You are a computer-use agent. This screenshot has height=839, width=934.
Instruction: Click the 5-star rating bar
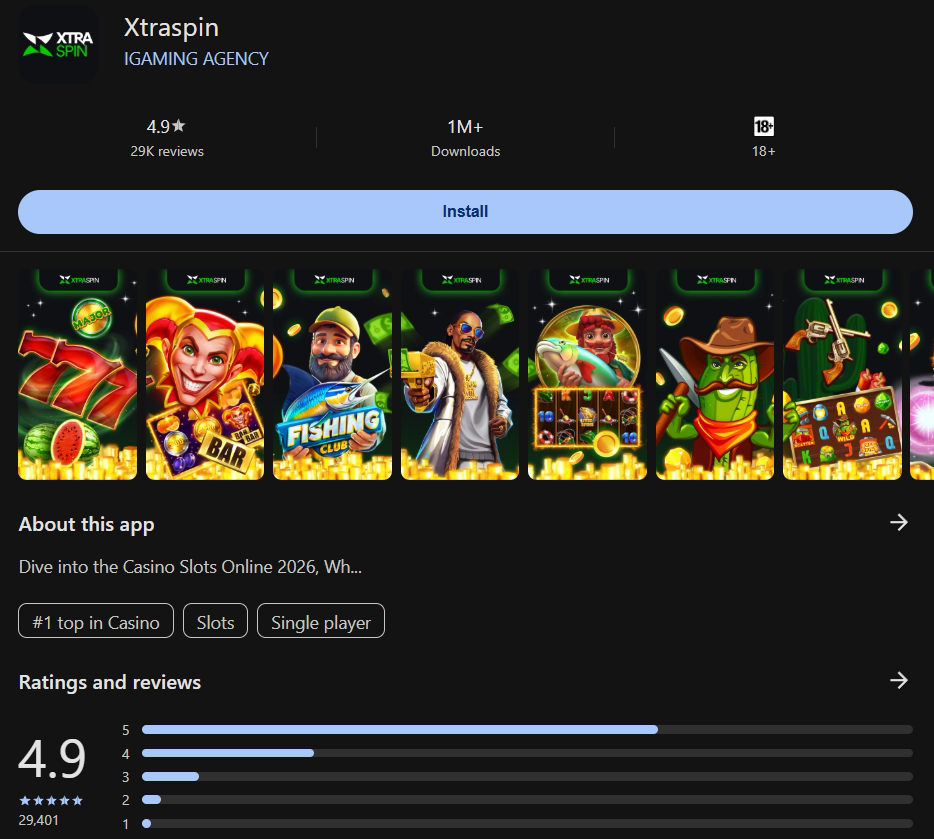527,729
